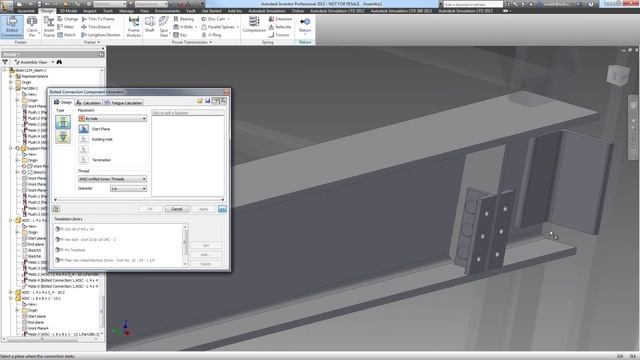Click the Add button in Templates Library
Viewport: 640px width, 360px height.
point(206,255)
